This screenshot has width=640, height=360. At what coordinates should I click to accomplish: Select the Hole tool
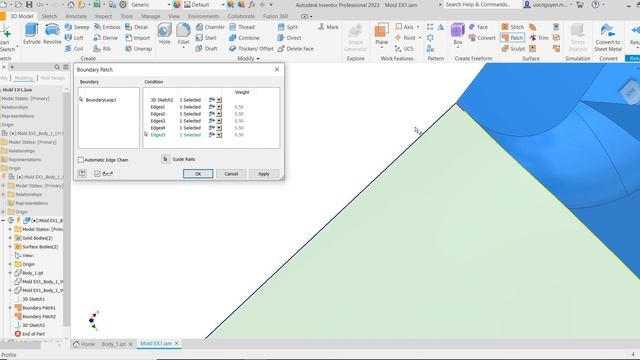164,33
